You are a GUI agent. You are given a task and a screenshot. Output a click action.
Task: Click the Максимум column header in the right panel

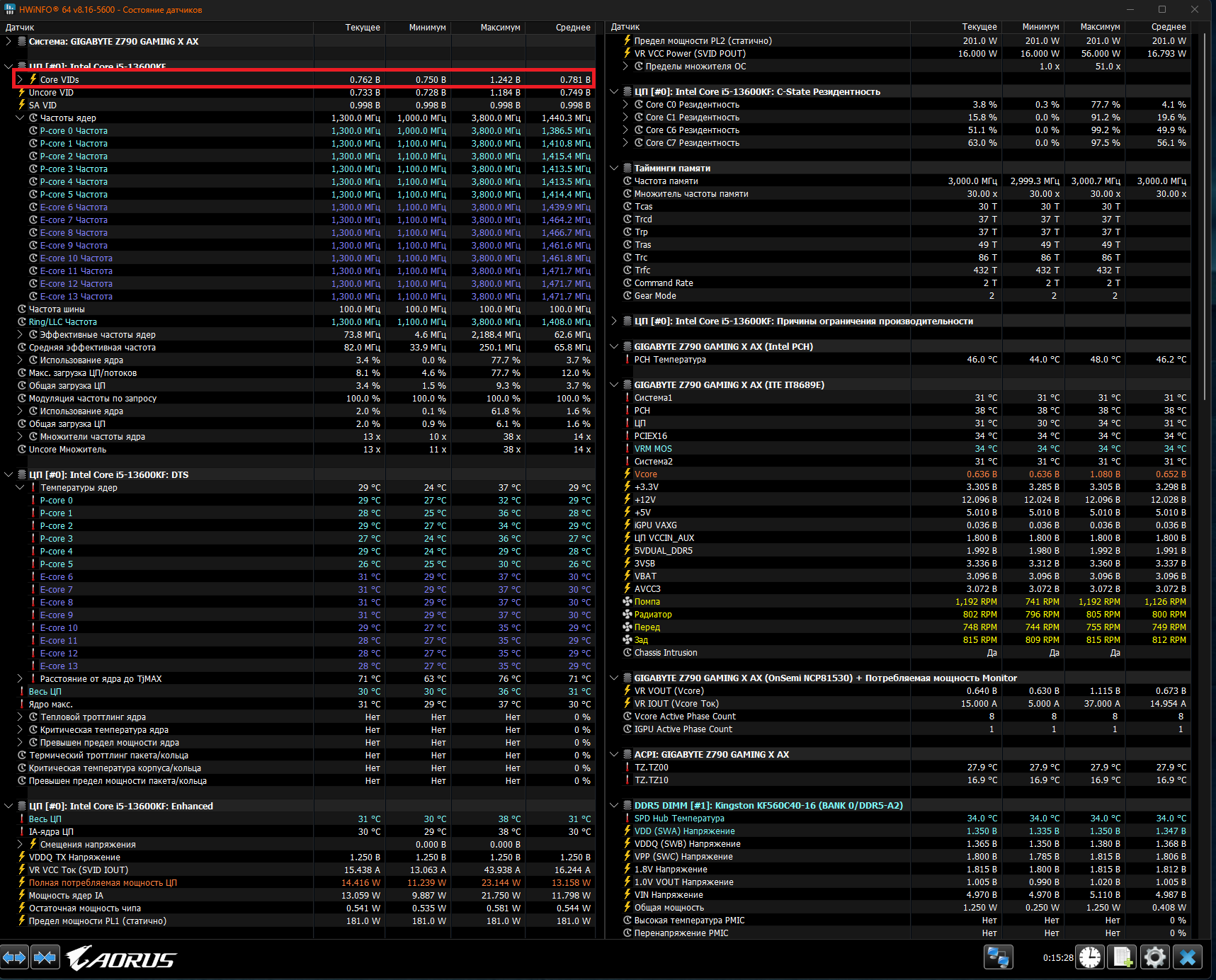click(1094, 26)
